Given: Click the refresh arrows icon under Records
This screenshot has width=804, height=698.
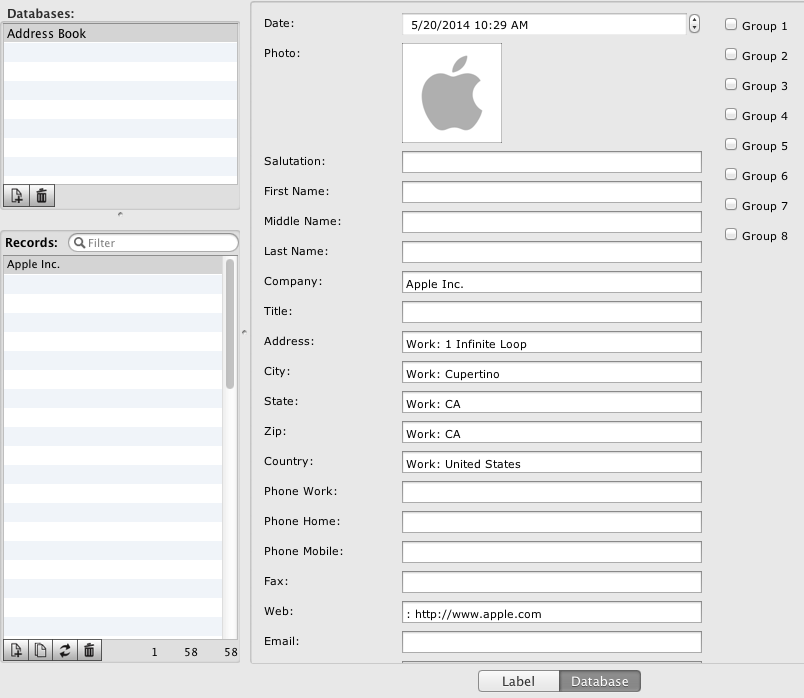Looking at the screenshot, I should click(65, 650).
